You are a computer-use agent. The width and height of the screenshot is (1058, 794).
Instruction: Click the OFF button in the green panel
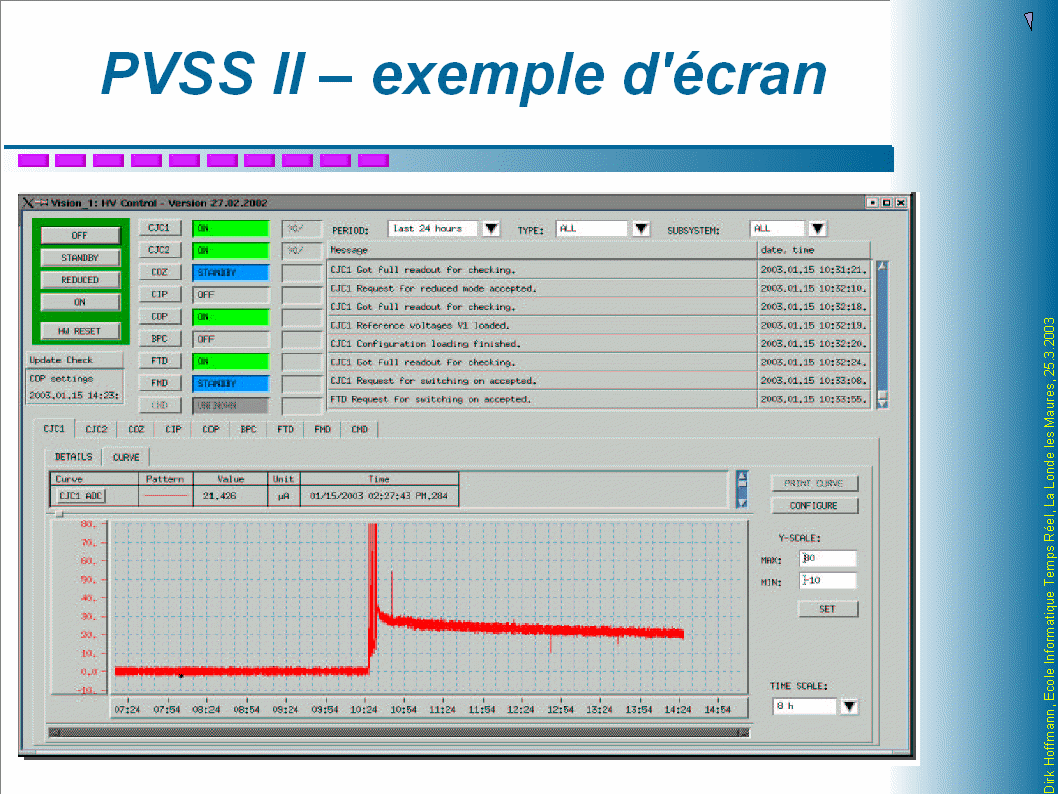[x=80, y=235]
